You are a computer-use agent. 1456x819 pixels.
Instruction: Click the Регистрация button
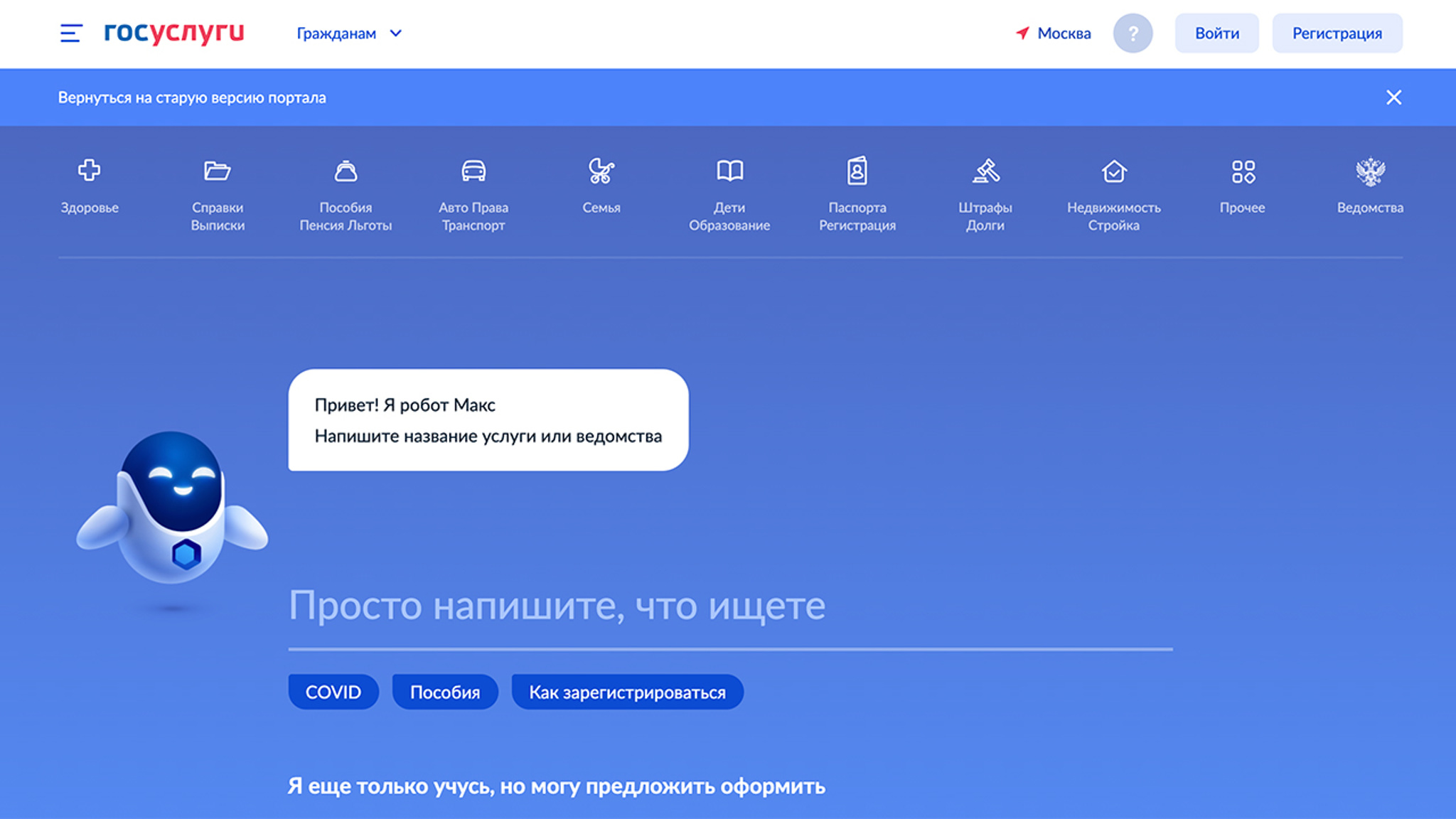pyautogui.click(x=1337, y=33)
